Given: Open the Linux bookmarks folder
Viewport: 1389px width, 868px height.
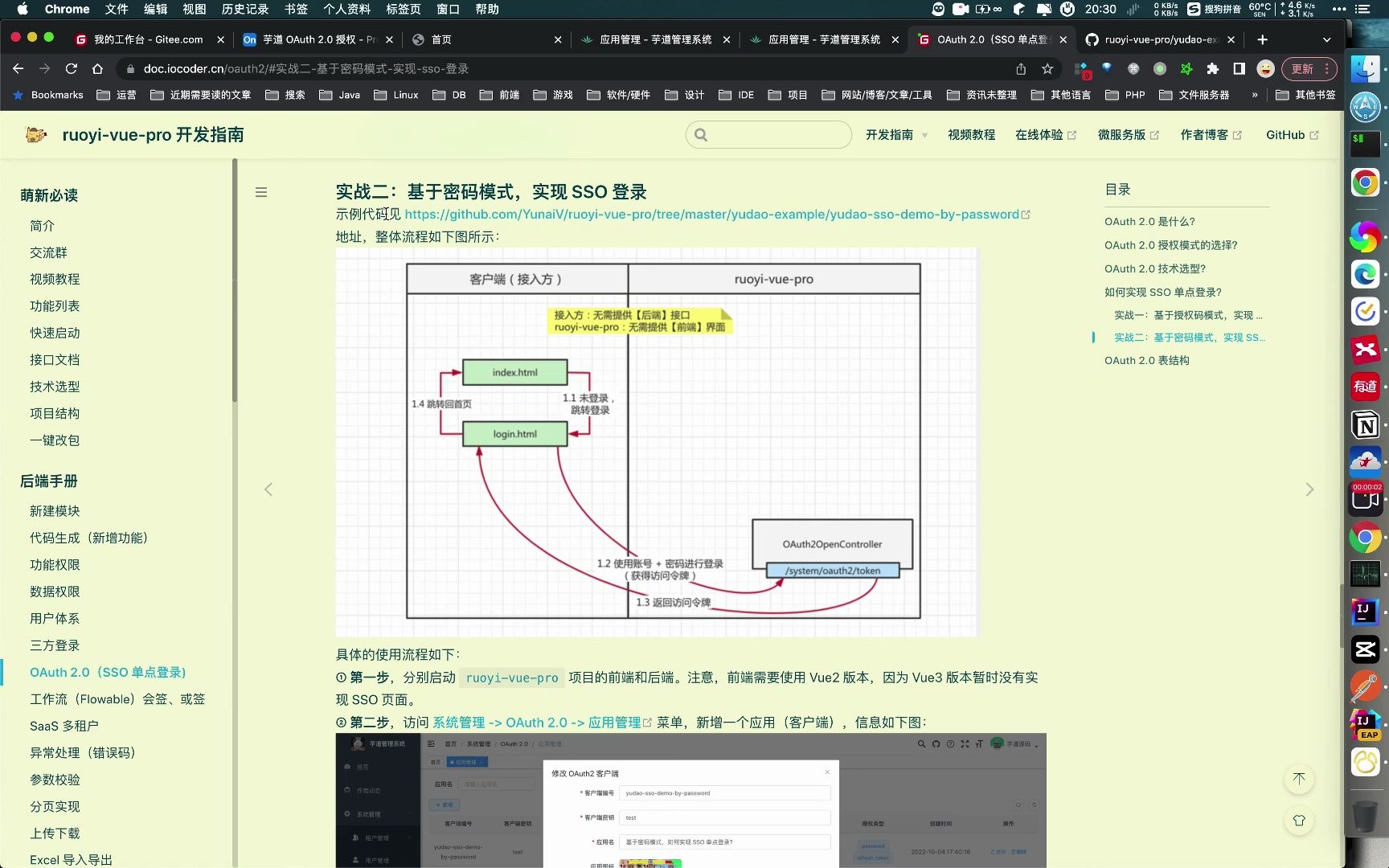Looking at the screenshot, I should coord(395,95).
